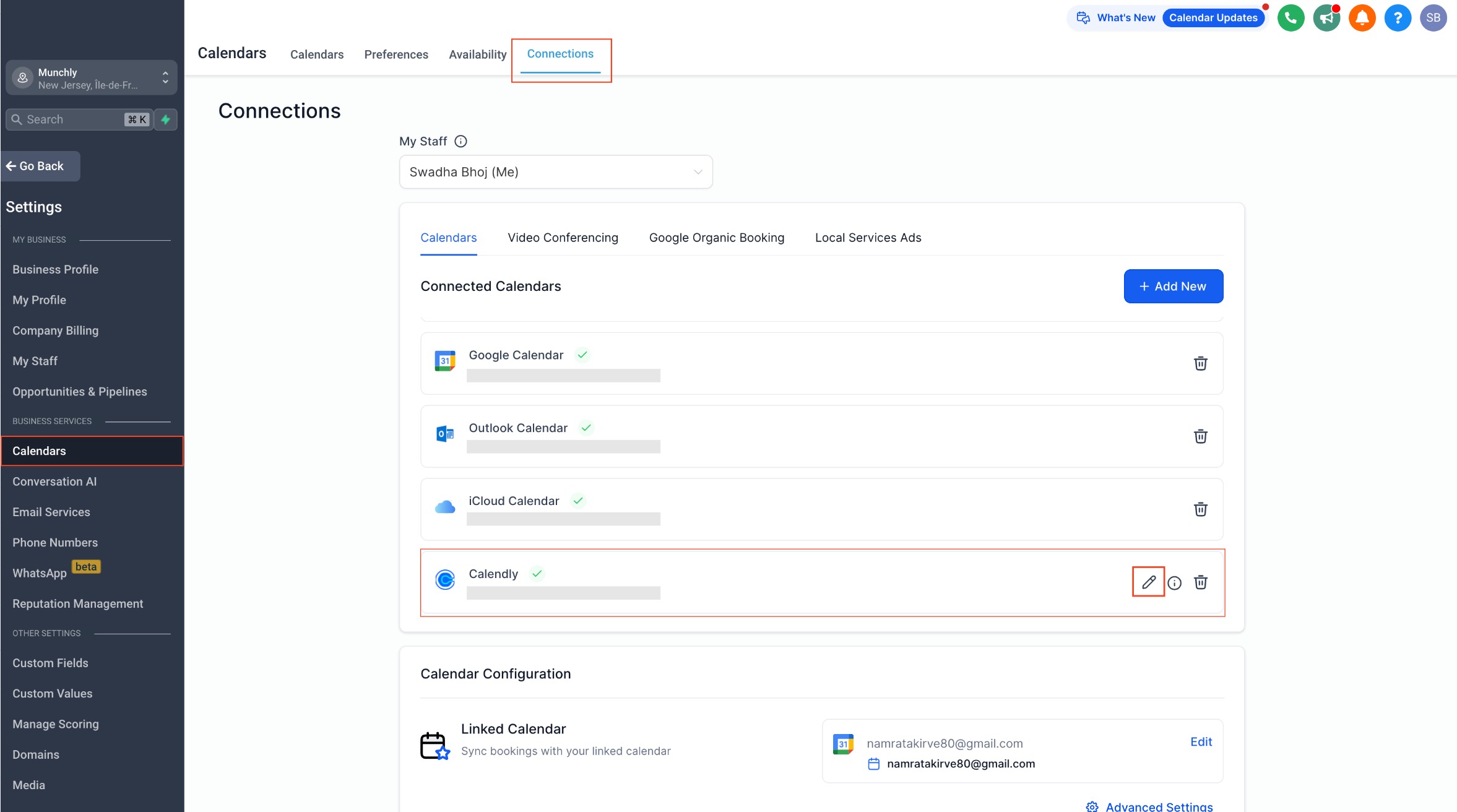Open the SB user avatar menu

pos(1433,18)
